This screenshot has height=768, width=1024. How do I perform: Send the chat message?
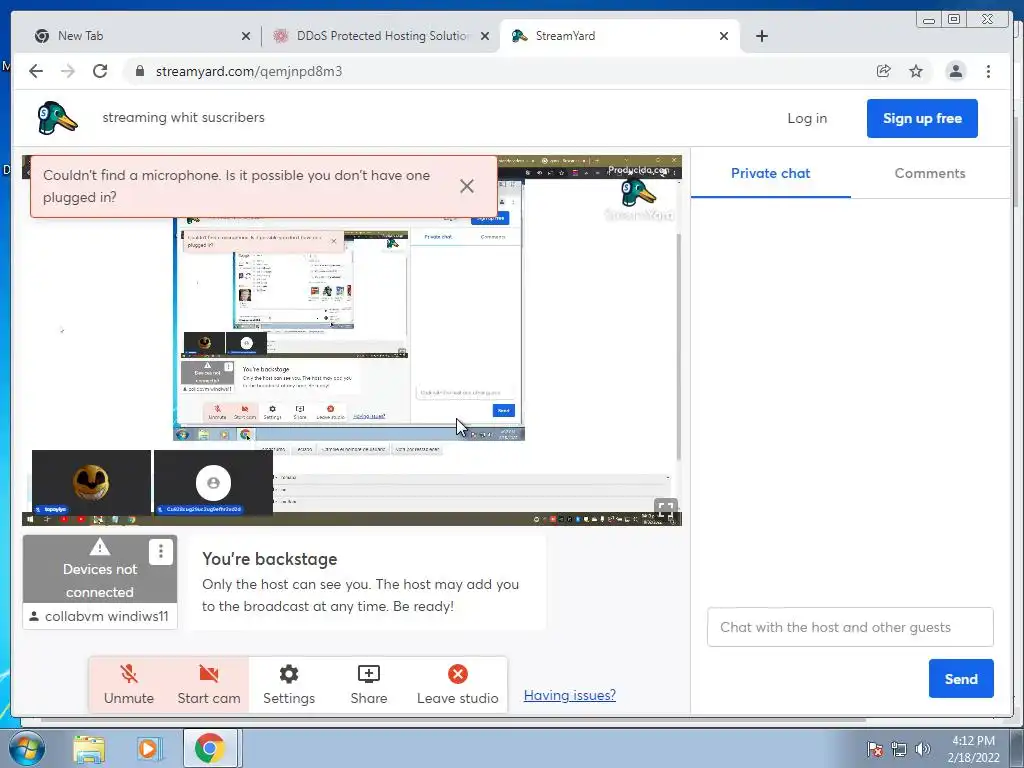pos(961,679)
